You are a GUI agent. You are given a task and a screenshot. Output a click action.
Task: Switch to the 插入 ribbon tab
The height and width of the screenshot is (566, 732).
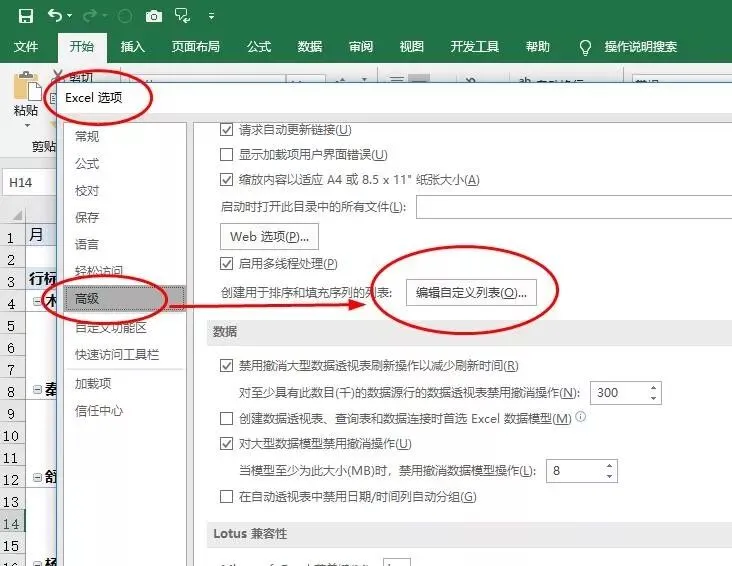pos(133,47)
